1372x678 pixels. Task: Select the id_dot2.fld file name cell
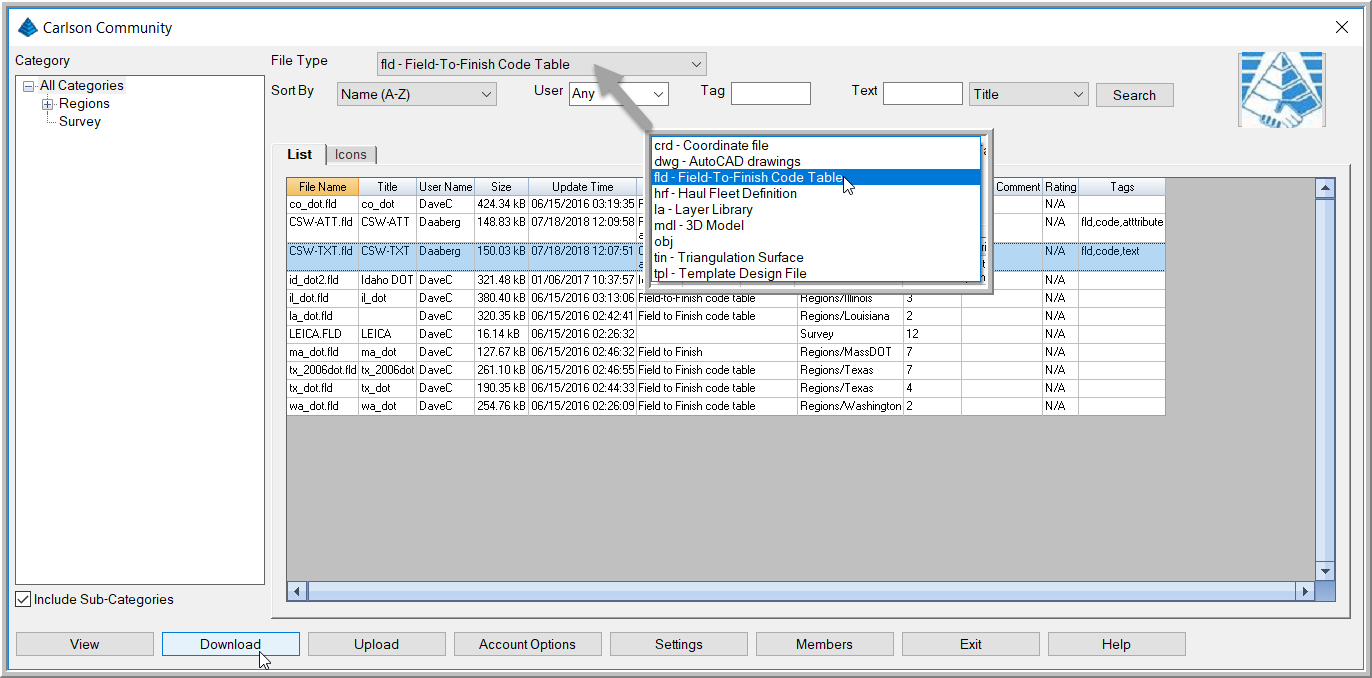323,280
